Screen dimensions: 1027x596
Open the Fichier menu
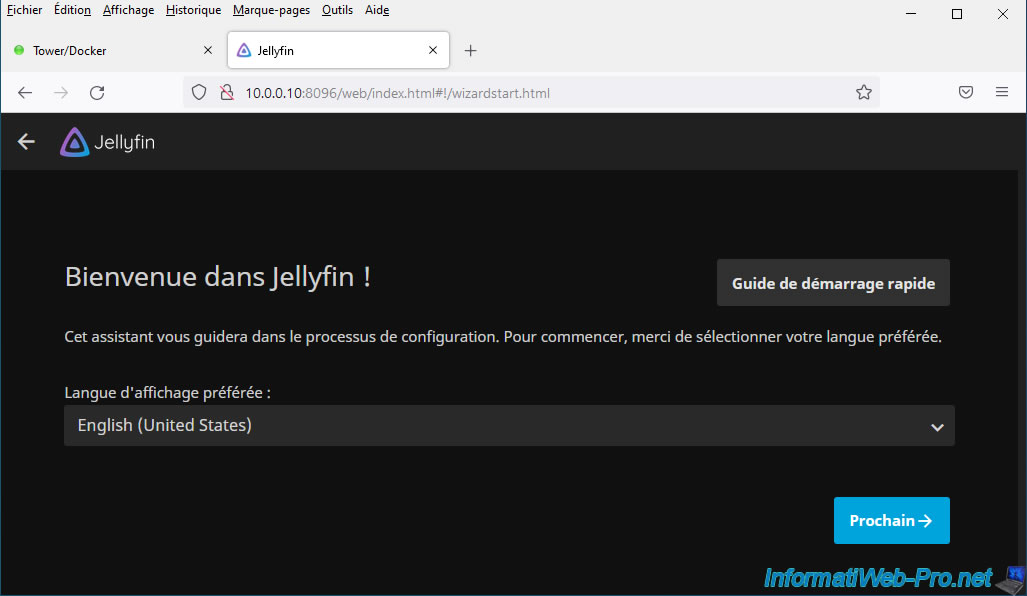point(24,10)
